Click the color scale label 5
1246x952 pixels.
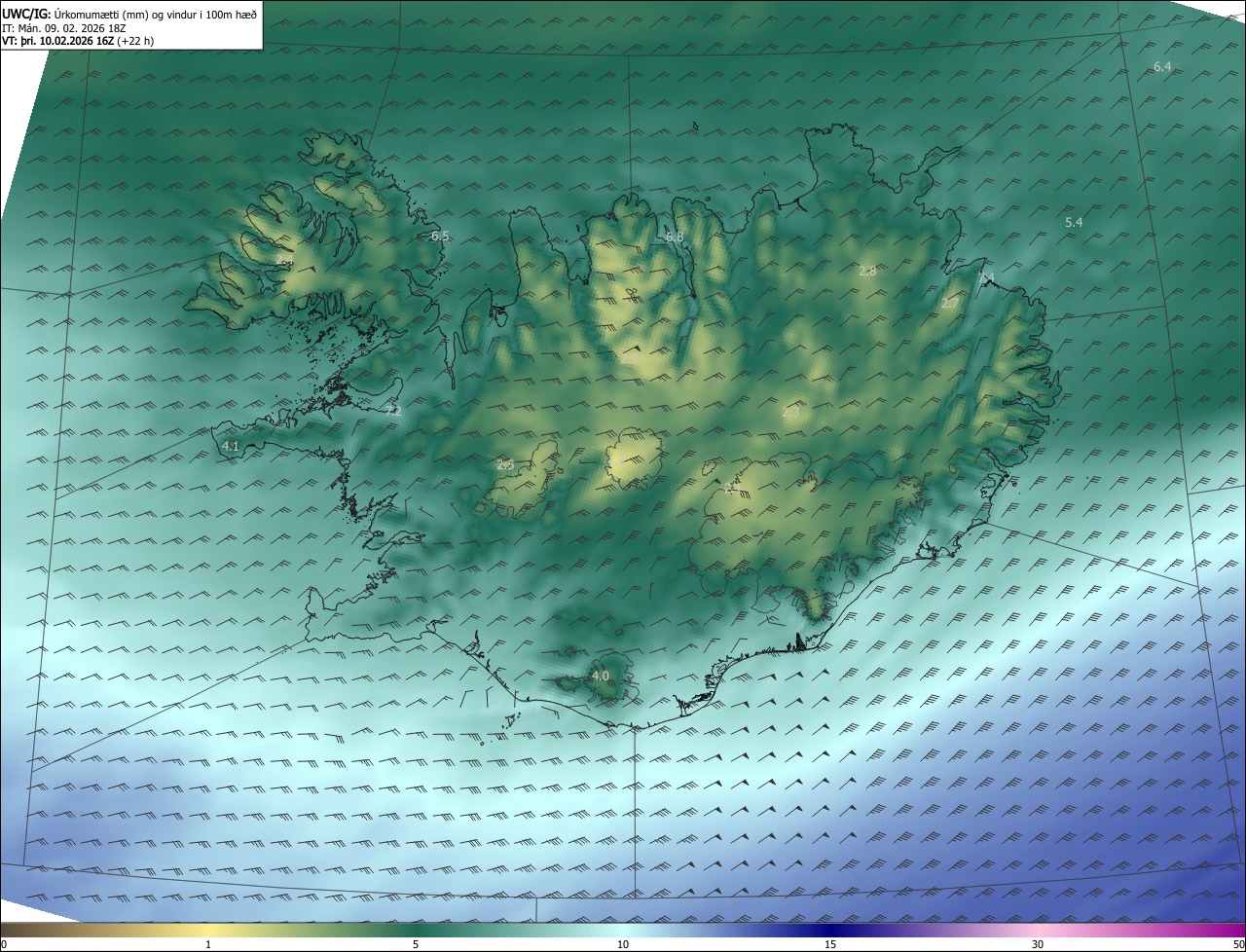pyautogui.click(x=416, y=944)
